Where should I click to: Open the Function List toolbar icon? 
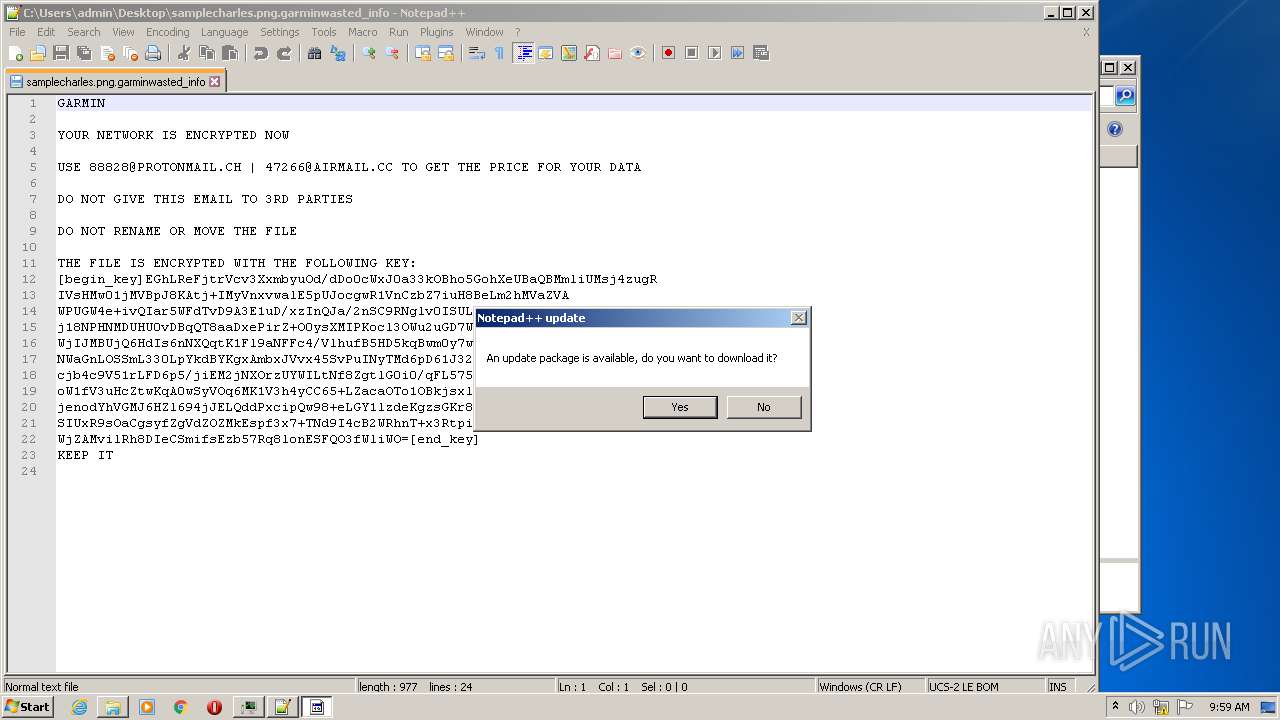pos(592,53)
